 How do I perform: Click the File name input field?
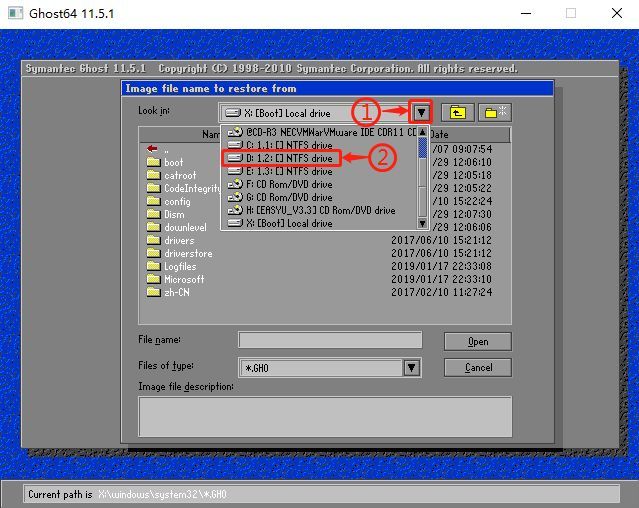pyautogui.click(x=330, y=340)
